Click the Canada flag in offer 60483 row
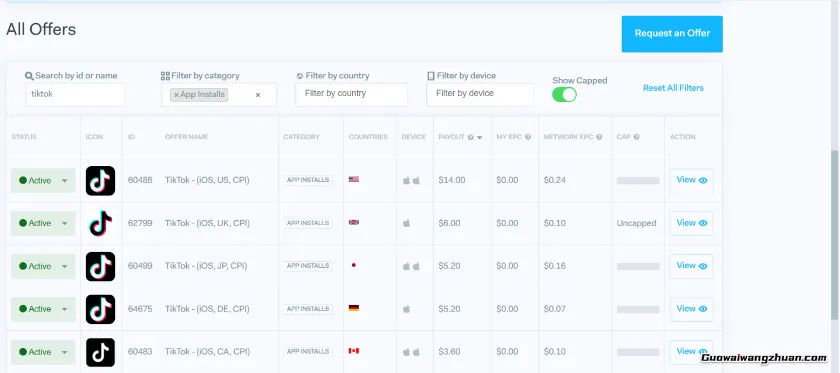 coord(354,351)
